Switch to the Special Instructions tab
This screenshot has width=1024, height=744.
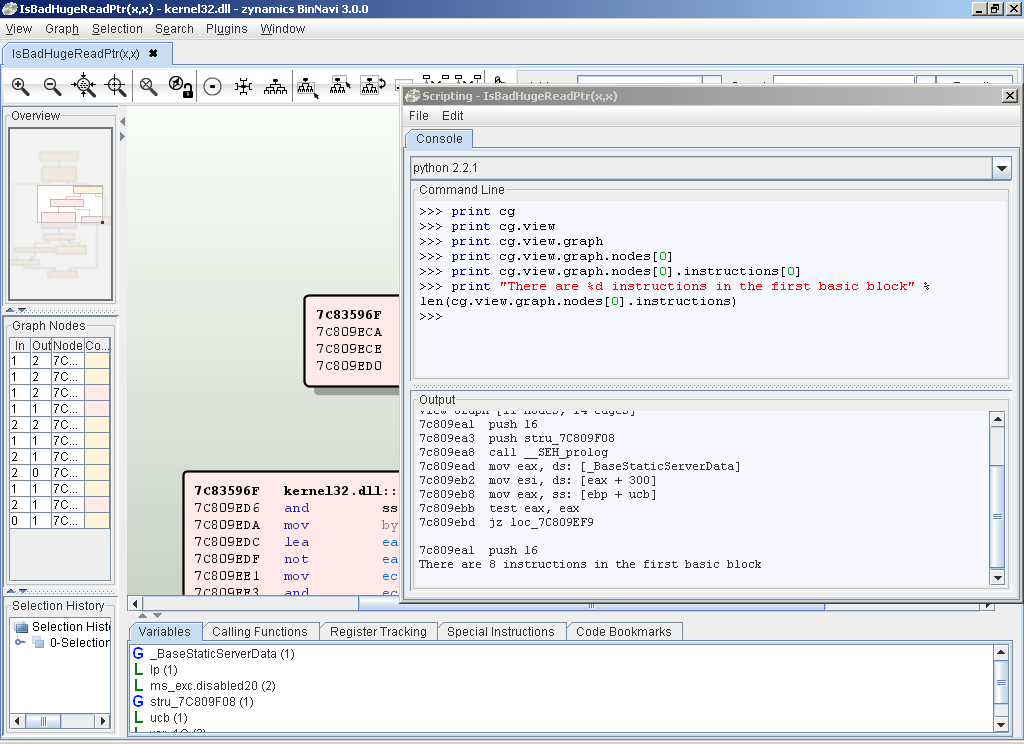501,632
